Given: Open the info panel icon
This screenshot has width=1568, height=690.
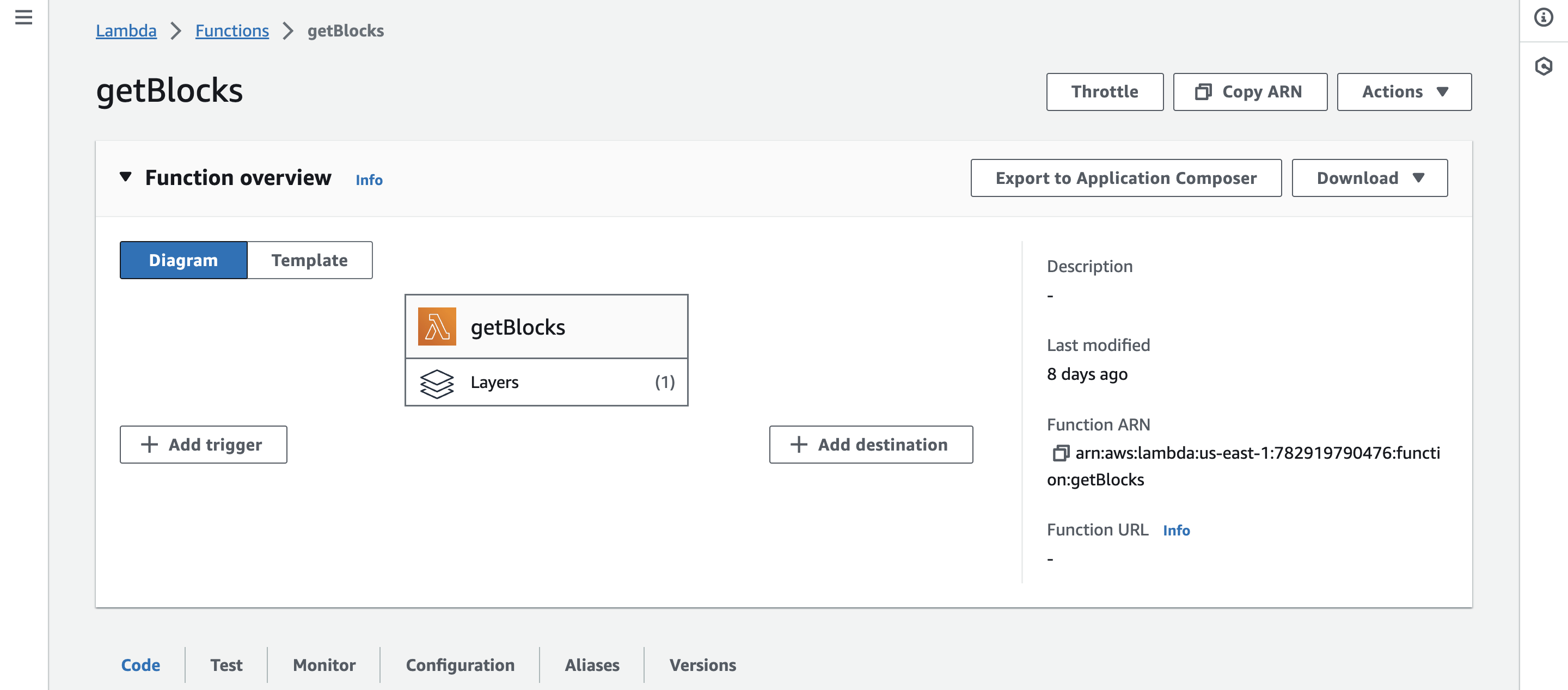Looking at the screenshot, I should point(1543,17).
